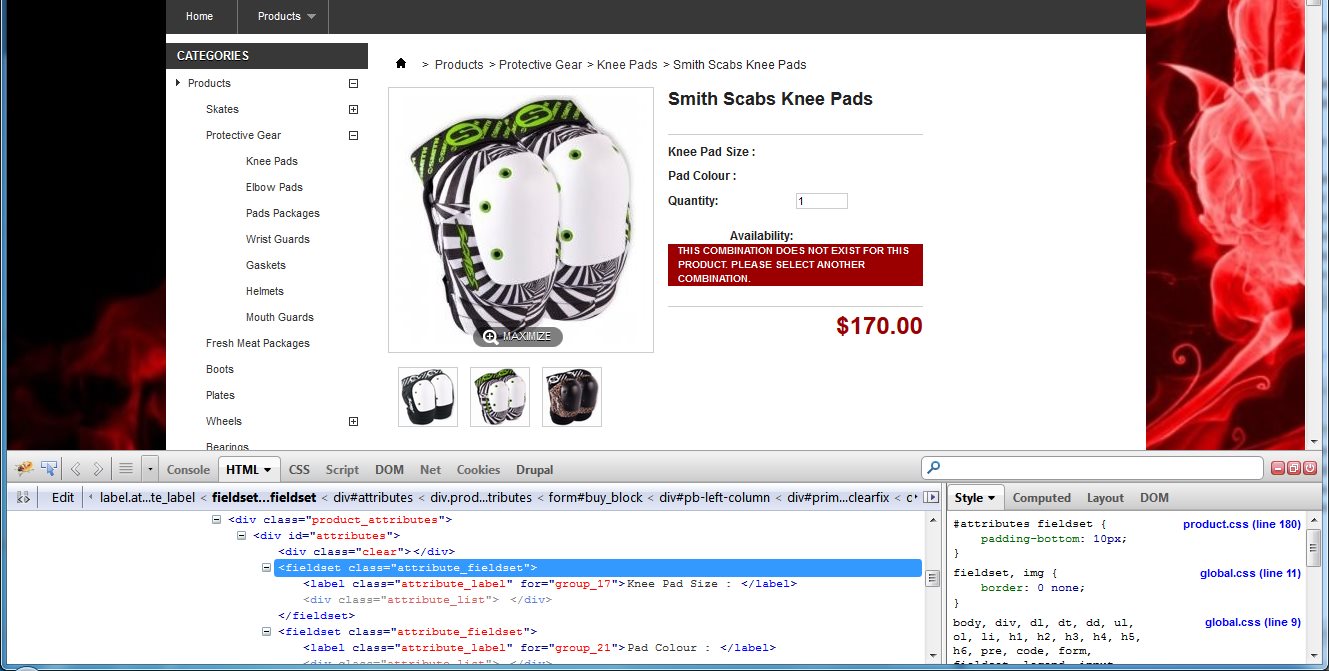Toggle side panel collapse button in Firebug
Viewport: 1329px width, 671px height.
point(931,497)
